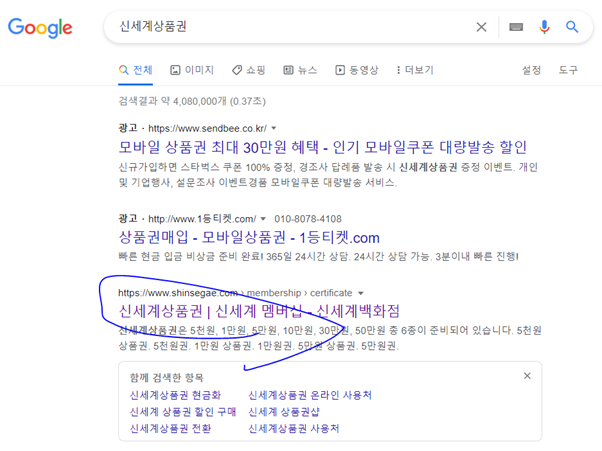602x451 pixels.
Task: Open related search 신세계 상품권샵
Action: click(x=284, y=412)
